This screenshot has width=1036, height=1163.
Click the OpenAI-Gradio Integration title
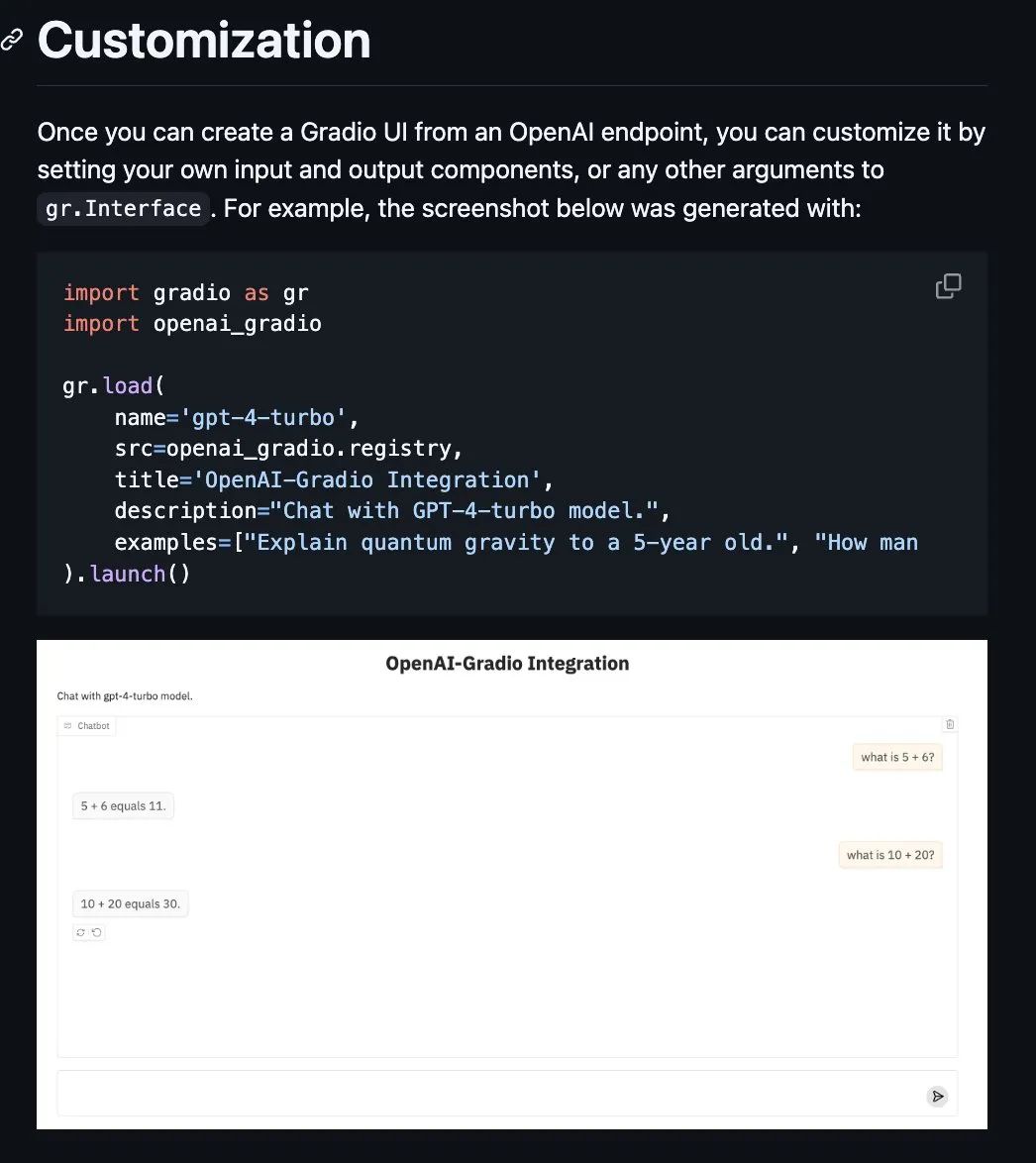508,663
